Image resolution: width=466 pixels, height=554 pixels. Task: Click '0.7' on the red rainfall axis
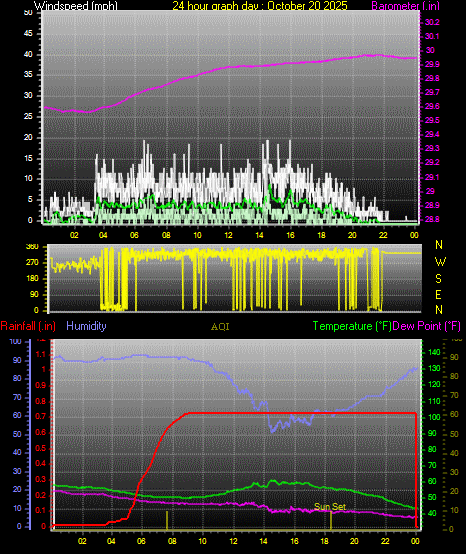click(41, 417)
